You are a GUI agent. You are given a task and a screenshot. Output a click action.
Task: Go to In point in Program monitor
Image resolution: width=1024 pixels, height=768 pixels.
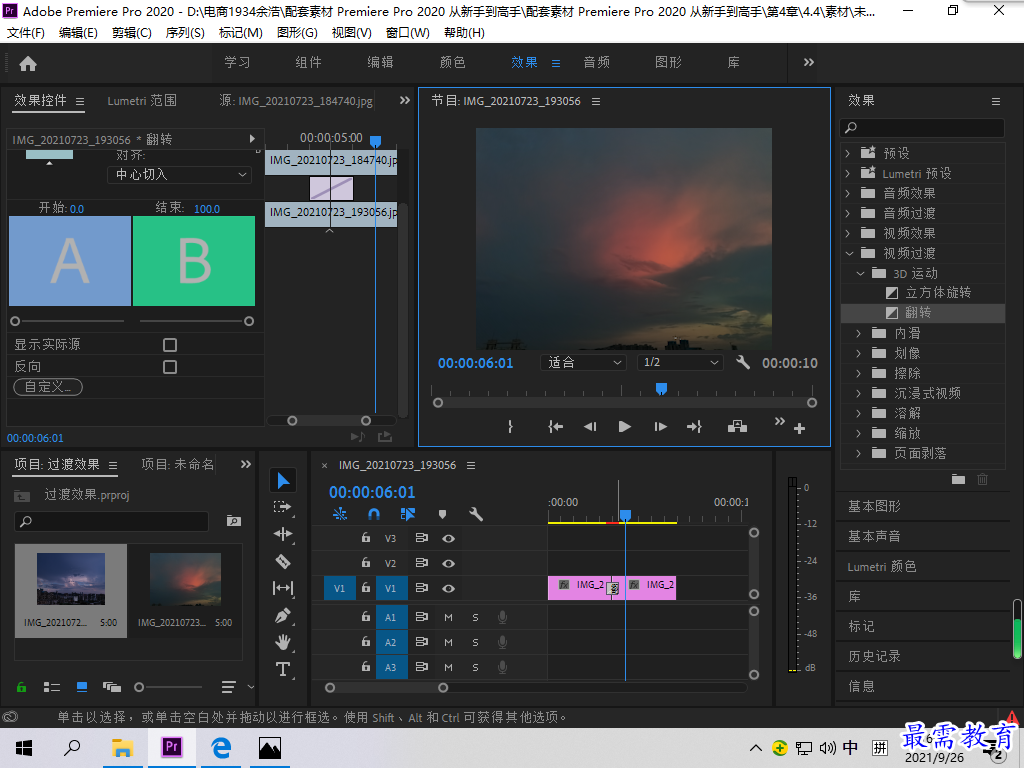pos(555,426)
